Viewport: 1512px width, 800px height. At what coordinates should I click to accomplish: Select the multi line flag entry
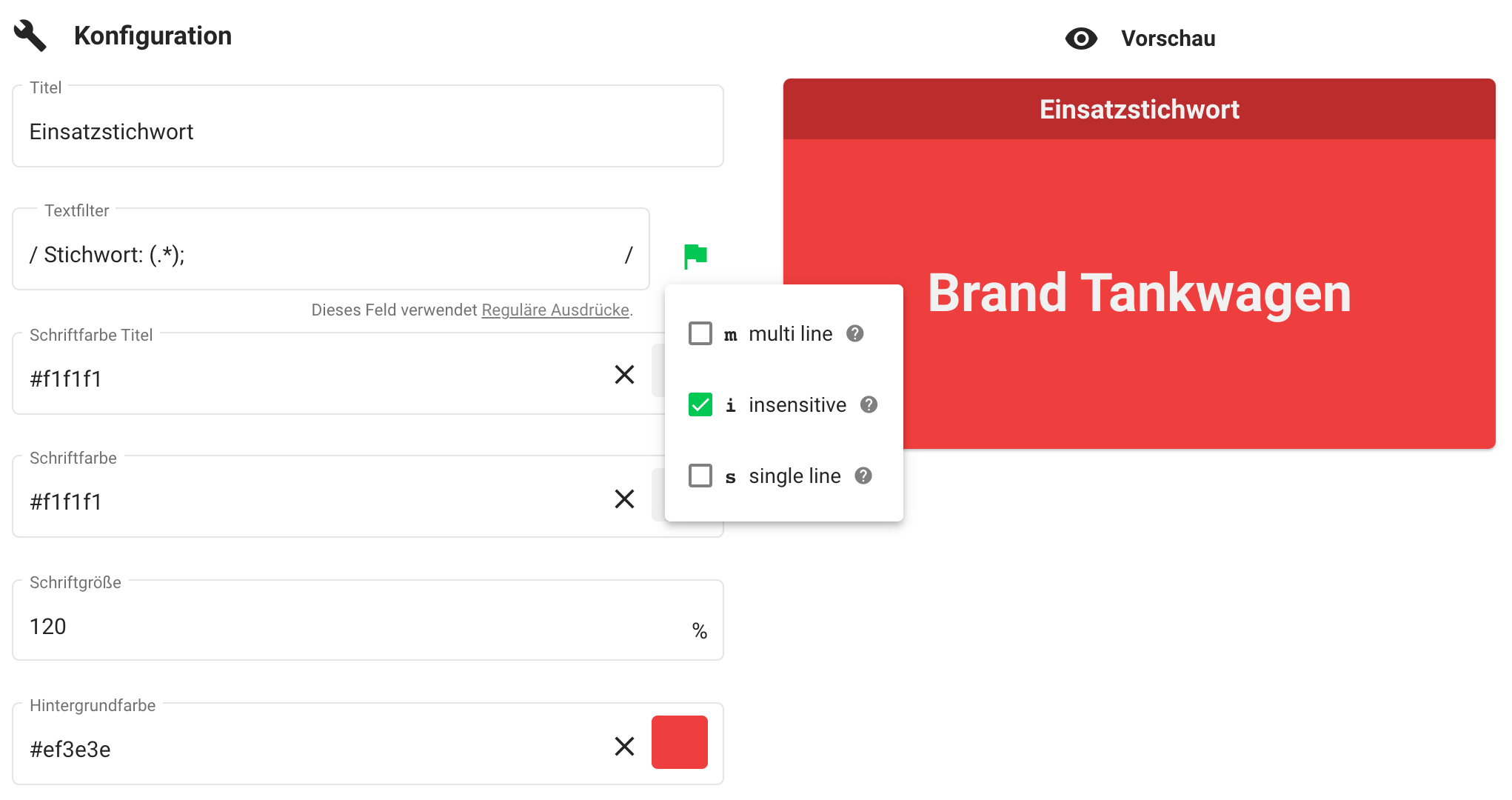click(790, 334)
